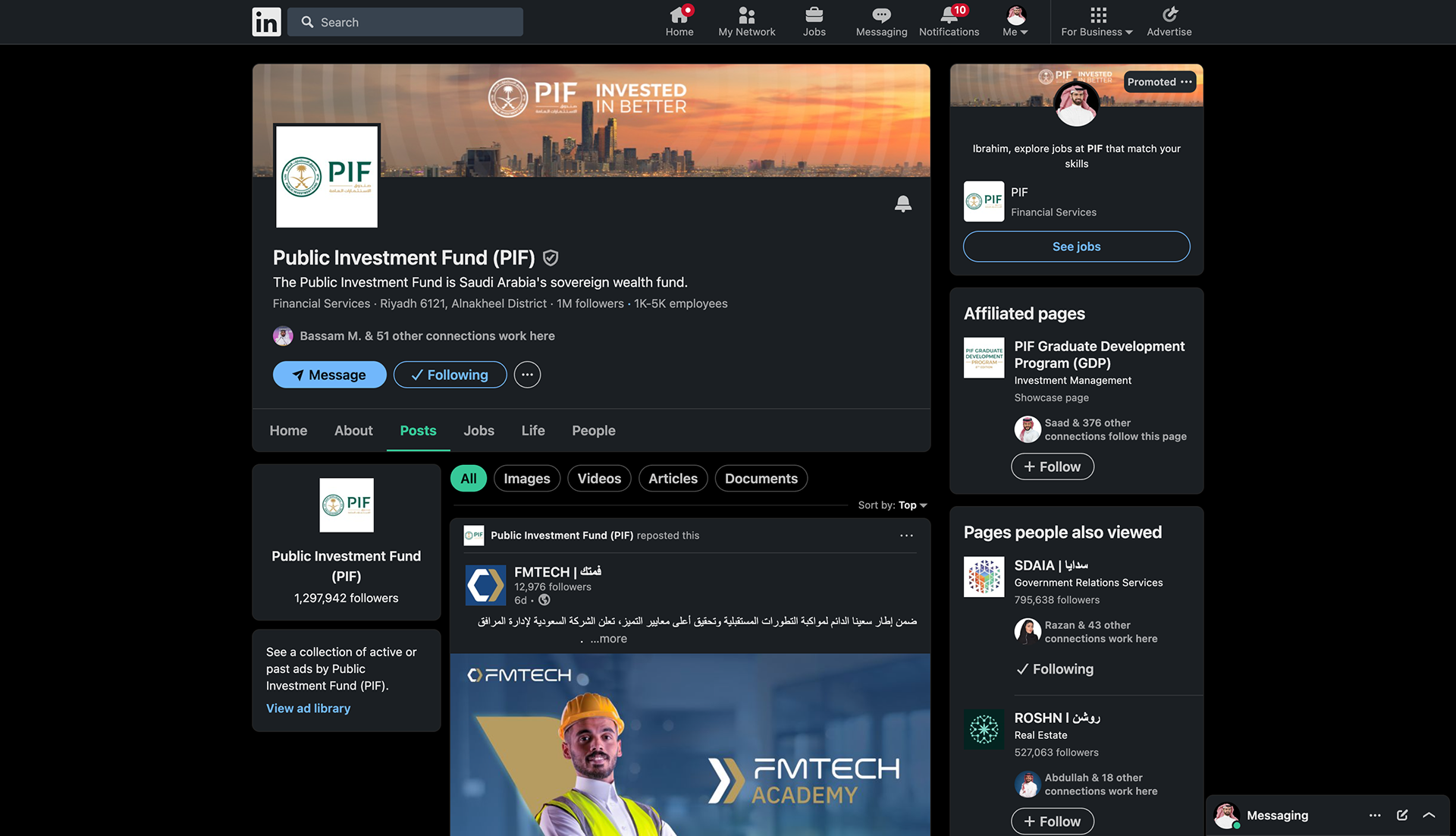
Task: Filter posts by Articles
Action: [x=673, y=479]
